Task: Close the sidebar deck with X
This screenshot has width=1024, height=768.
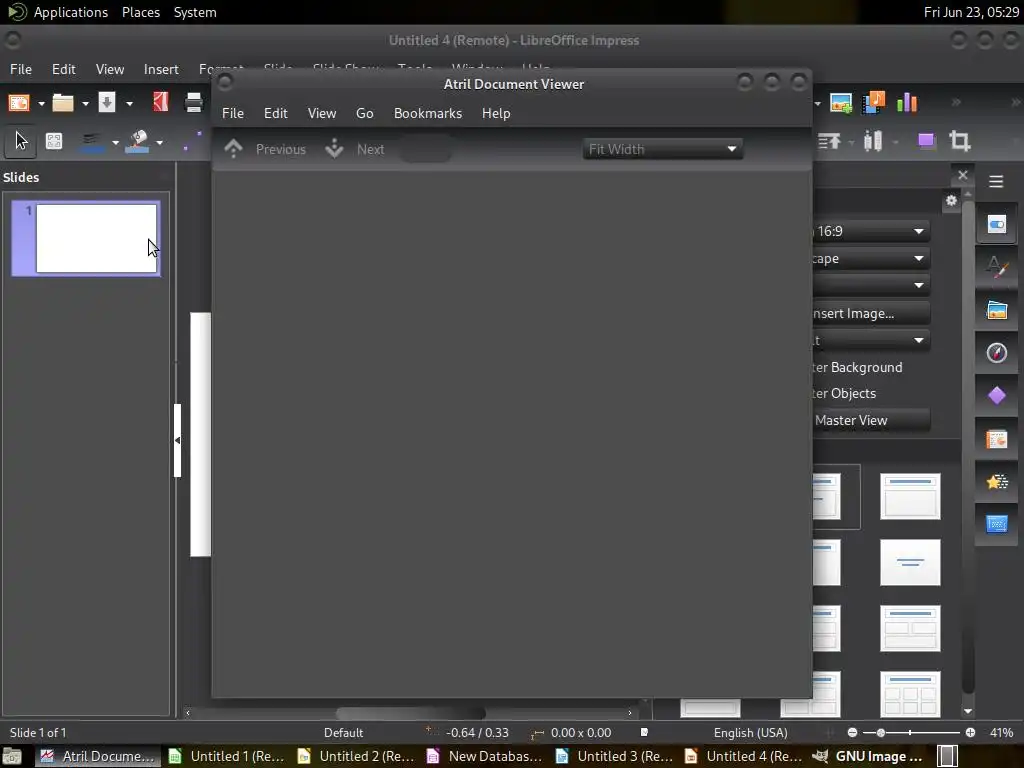Action: click(x=963, y=175)
